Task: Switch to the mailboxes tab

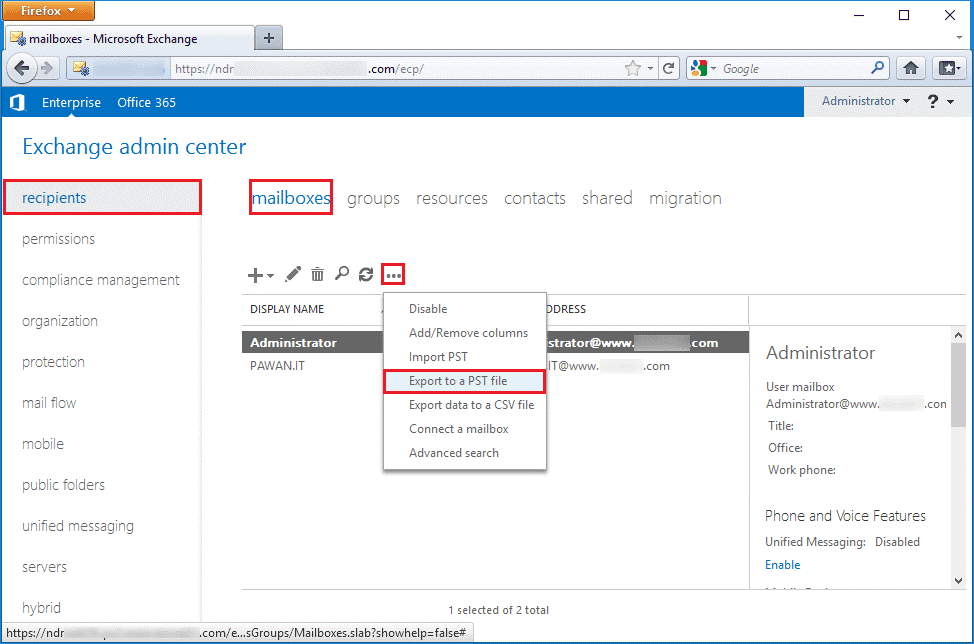Action: [291, 198]
